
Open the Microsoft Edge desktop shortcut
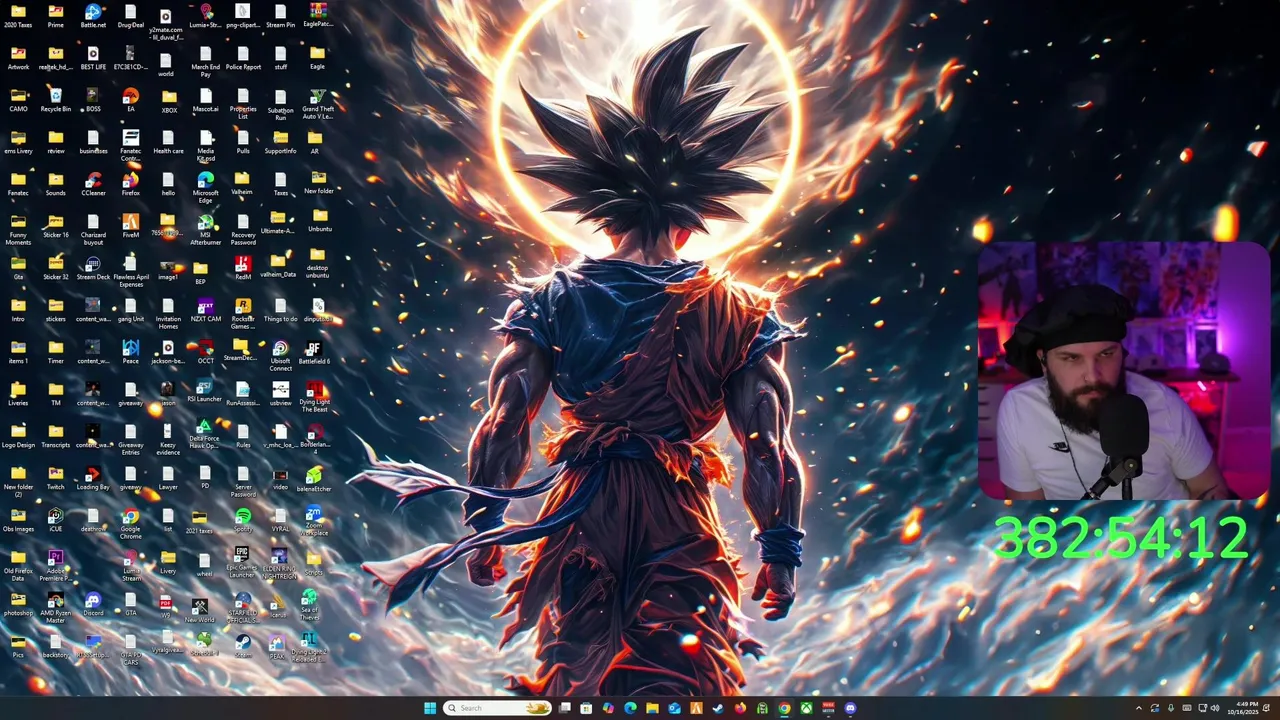click(x=205, y=187)
